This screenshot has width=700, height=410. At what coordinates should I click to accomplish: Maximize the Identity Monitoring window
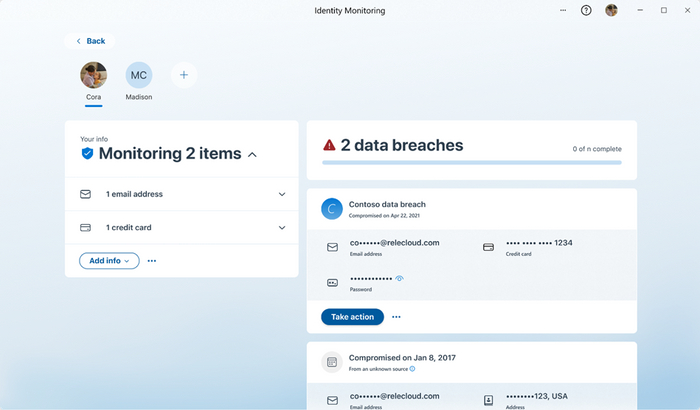click(664, 10)
